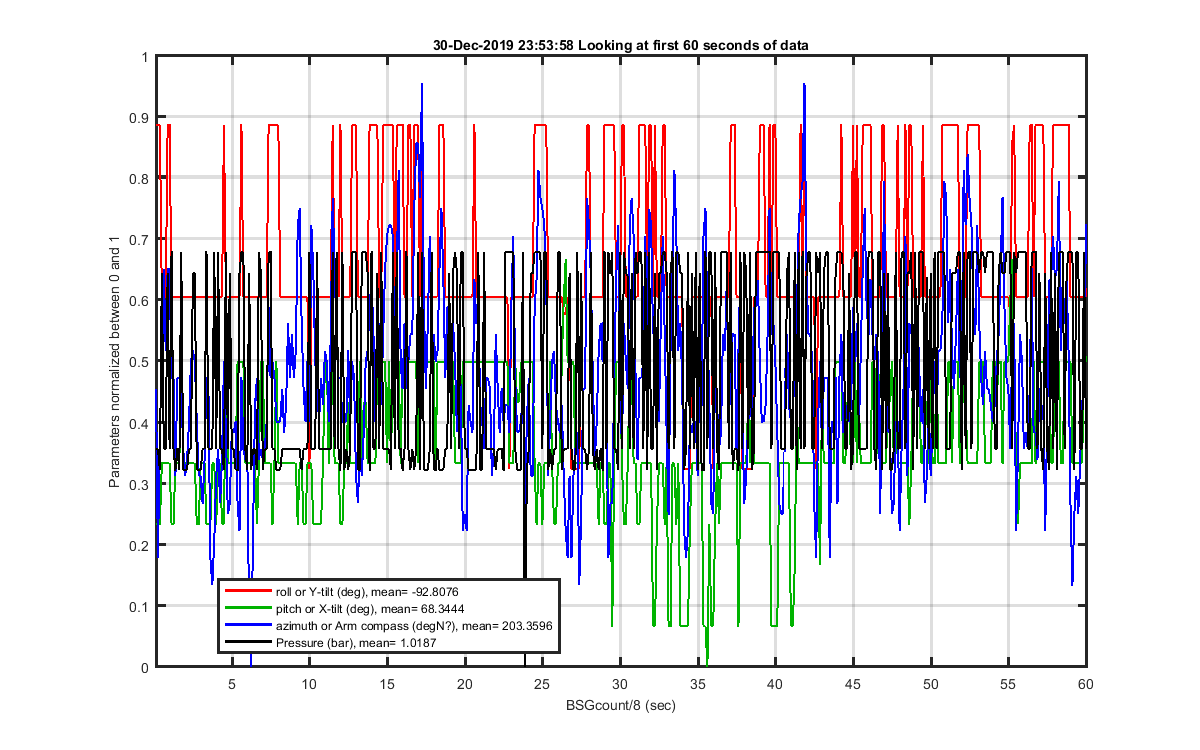The width and height of the screenshot is (1200, 750).
Task: Click y-axis tick label "0.2"
Action: 138,545
